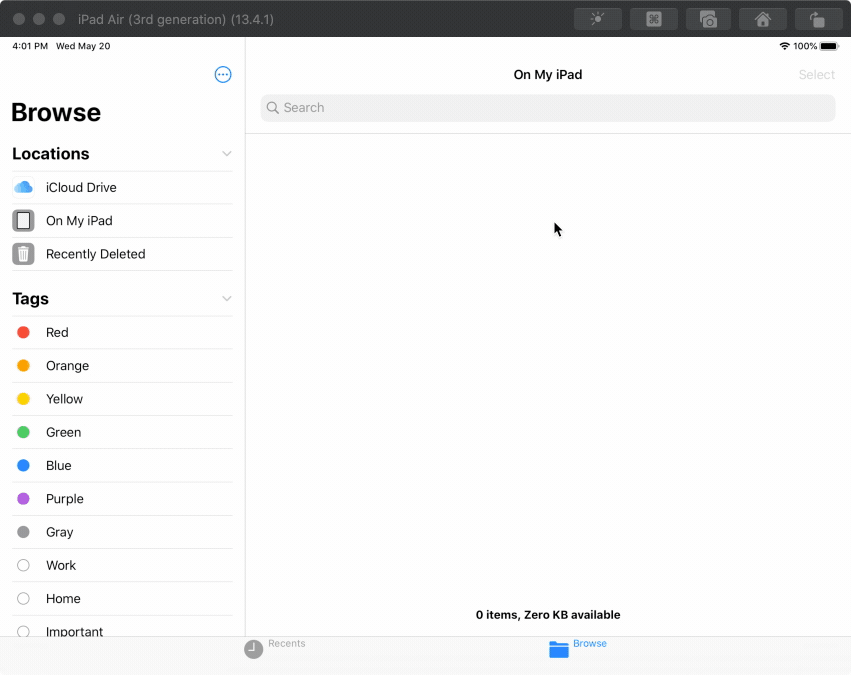Image resolution: width=851 pixels, height=675 pixels.
Task: Select the Blue tag dot
Action: click(23, 466)
